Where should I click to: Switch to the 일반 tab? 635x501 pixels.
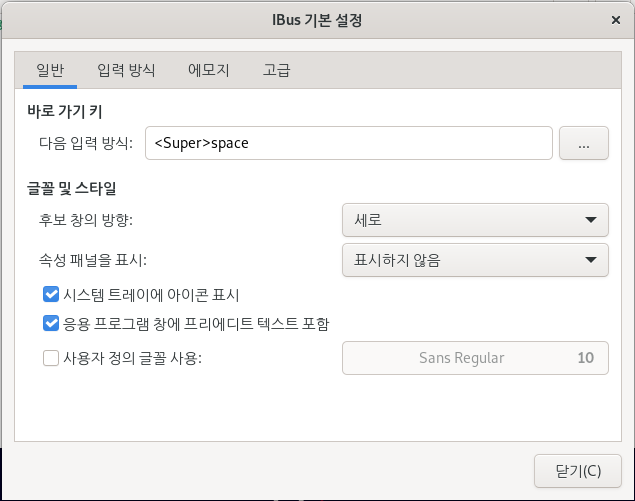[x=50, y=70]
